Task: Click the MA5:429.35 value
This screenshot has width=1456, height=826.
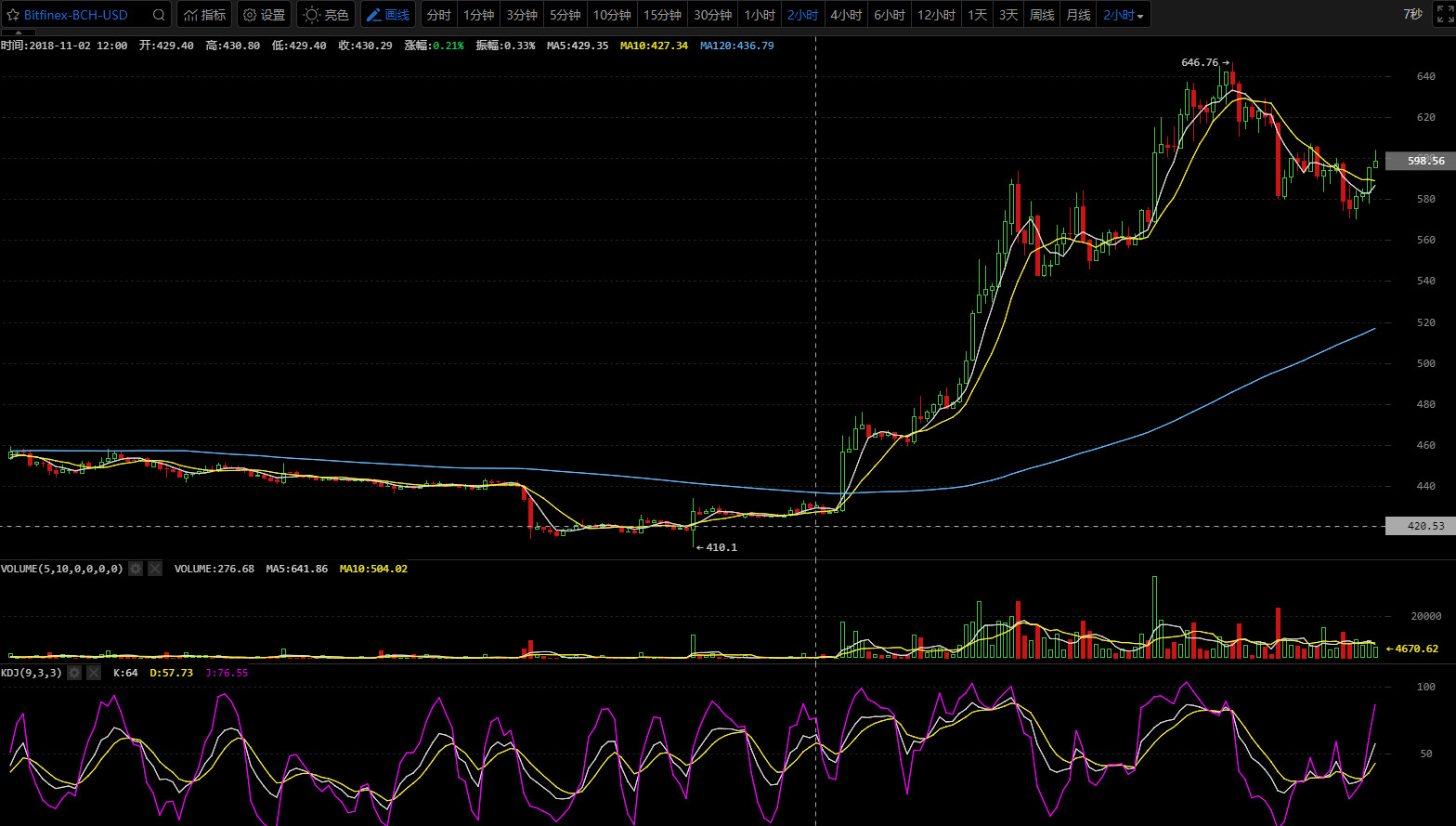Action: pos(578,46)
